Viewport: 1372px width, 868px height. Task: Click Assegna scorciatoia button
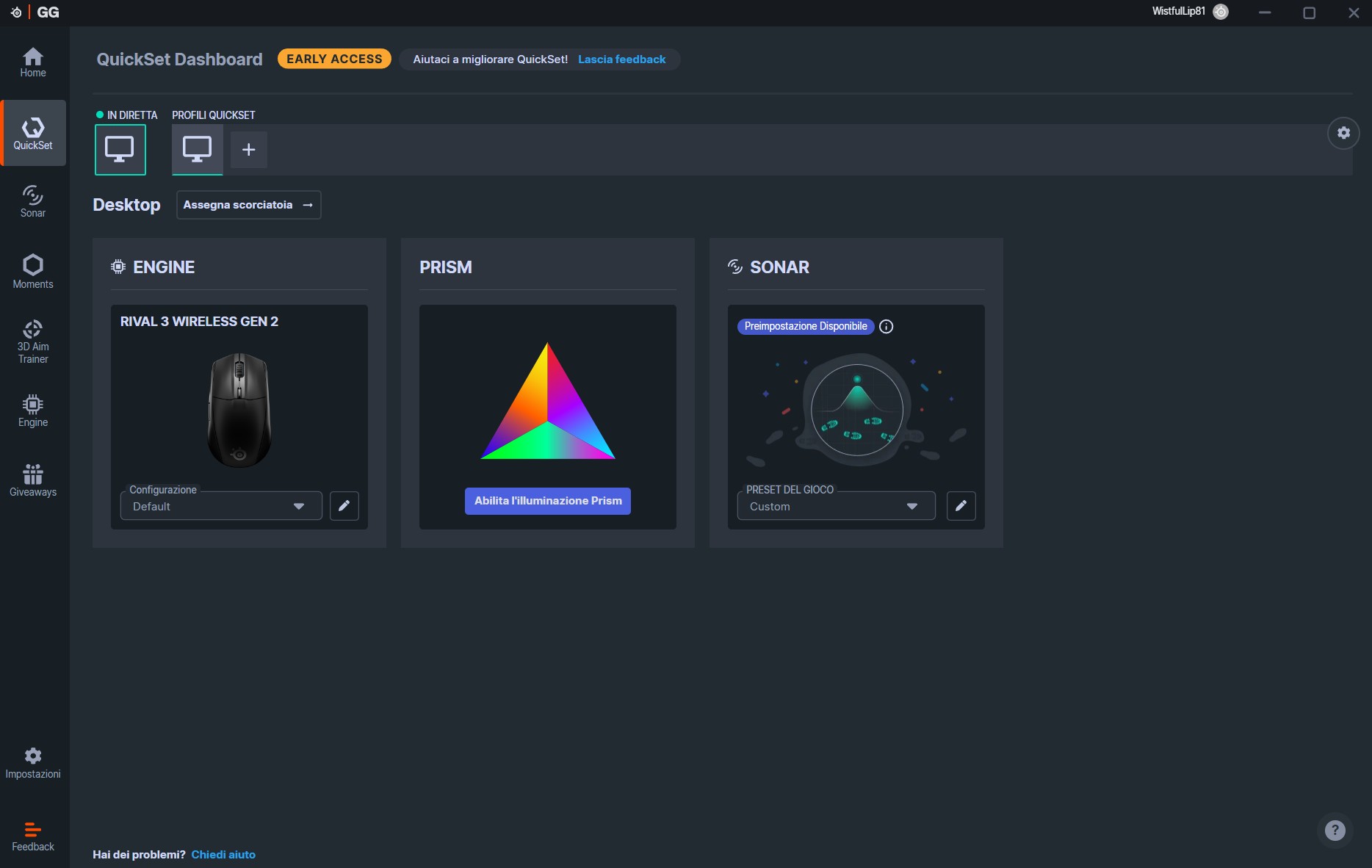tap(249, 205)
